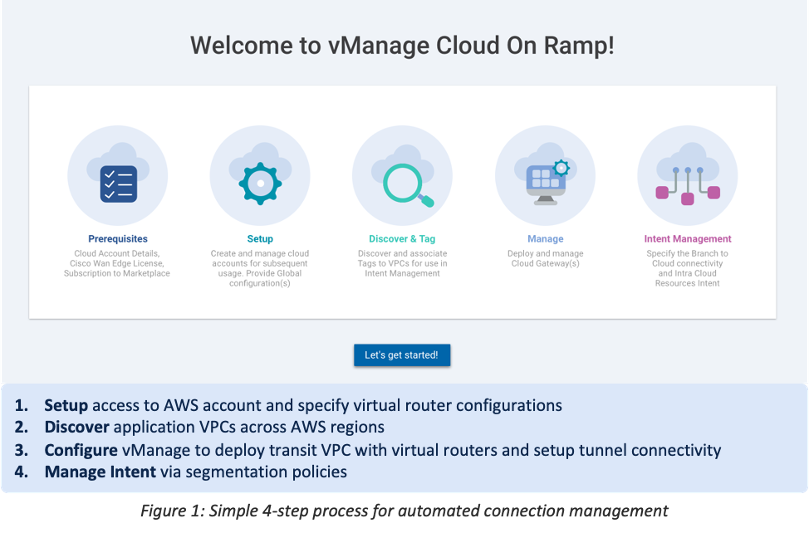Select the "Create and manage cloud accounts" description

(x=259, y=268)
